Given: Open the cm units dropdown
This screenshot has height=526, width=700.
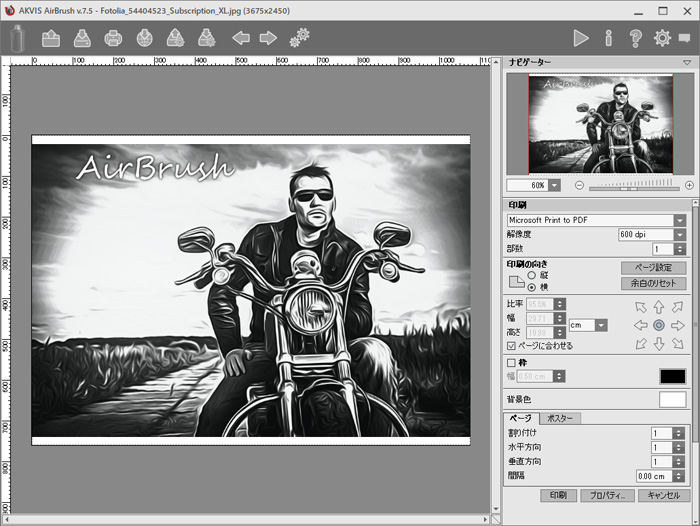Looking at the screenshot, I should click(601, 325).
